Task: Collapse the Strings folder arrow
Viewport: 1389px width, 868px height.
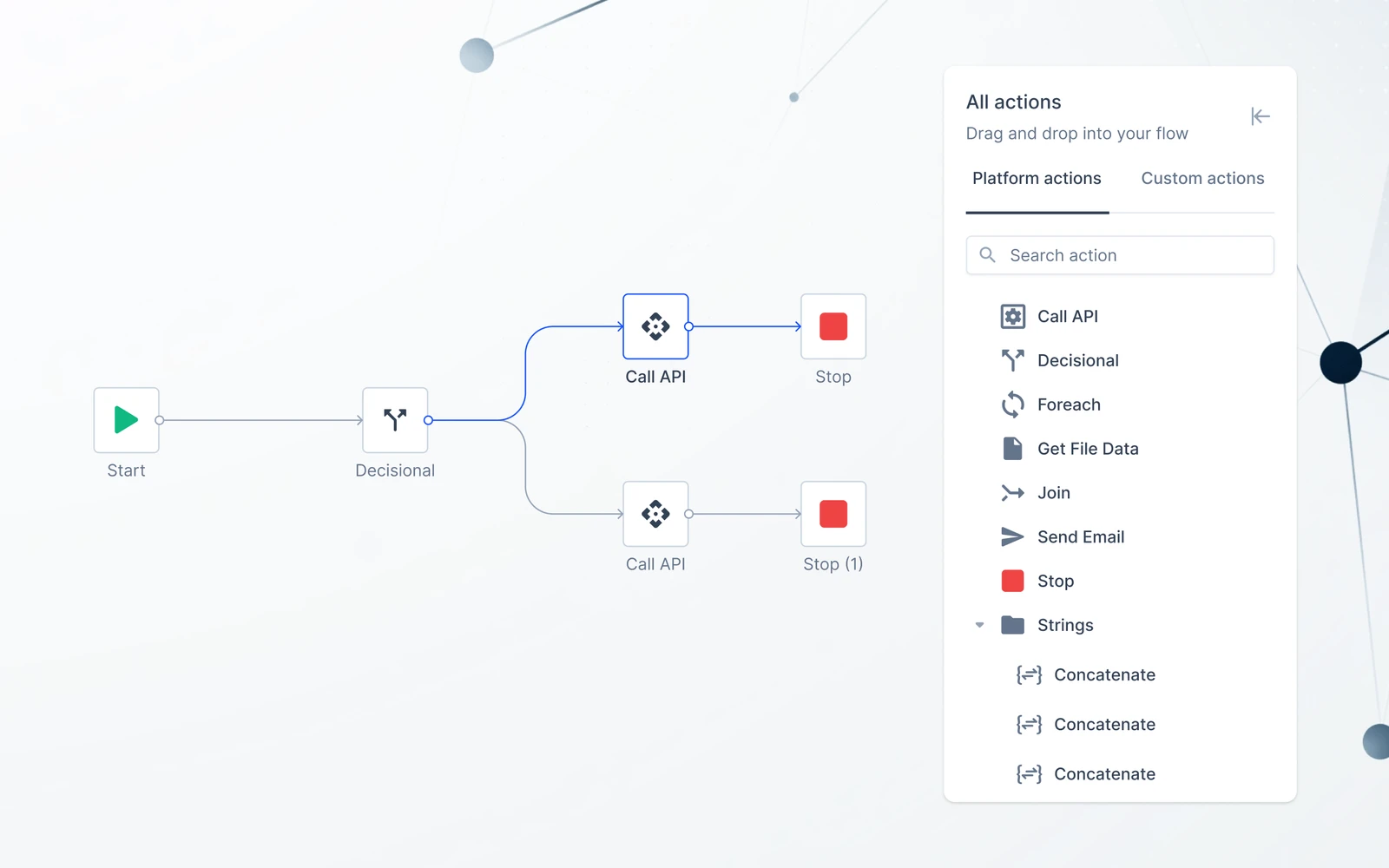Action: (x=979, y=625)
